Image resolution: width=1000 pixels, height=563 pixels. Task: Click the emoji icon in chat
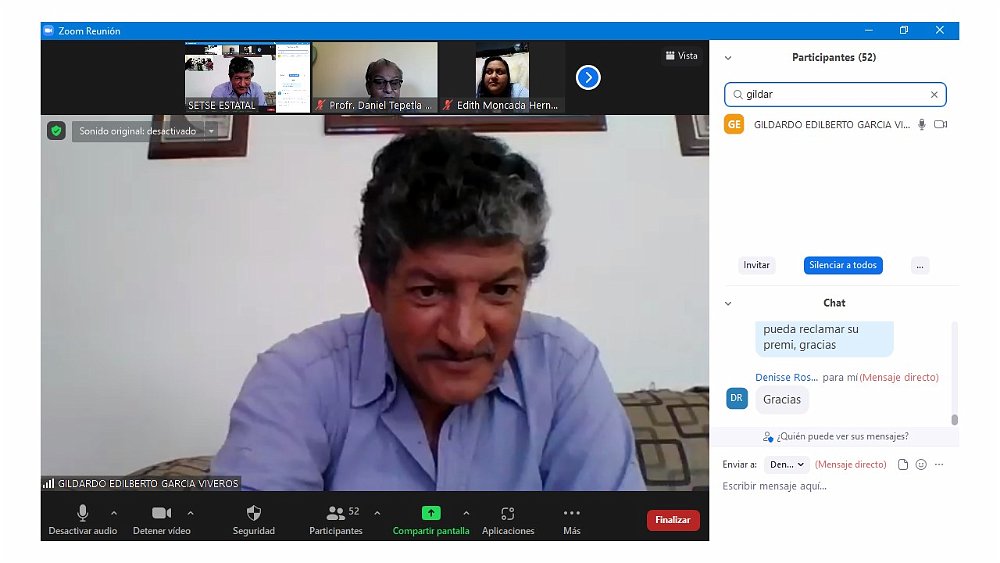click(x=921, y=465)
